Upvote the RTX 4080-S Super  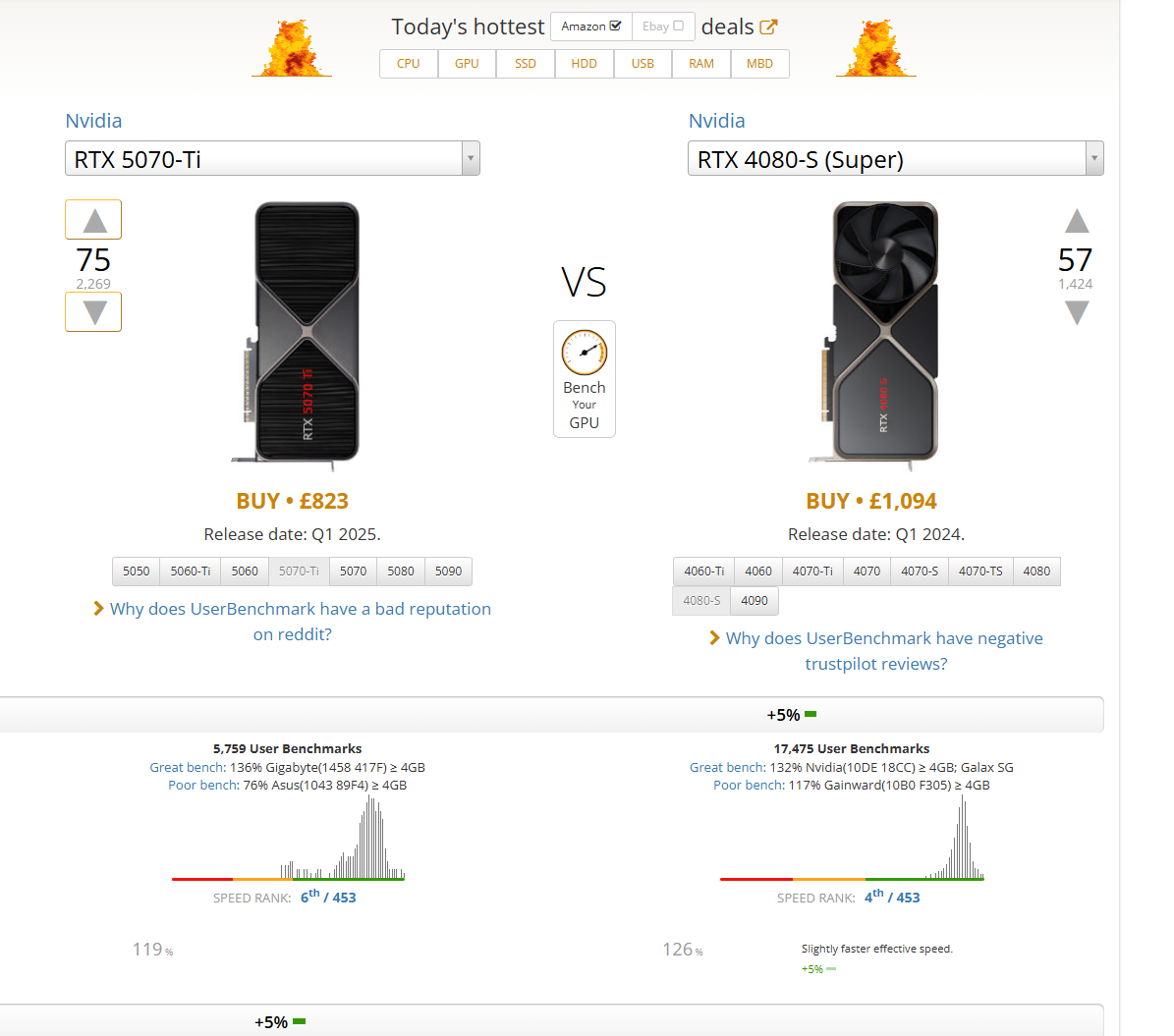(x=1077, y=221)
